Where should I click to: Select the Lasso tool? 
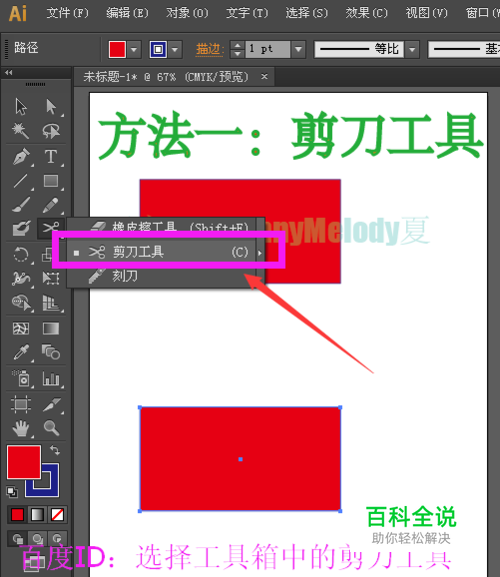coord(51,131)
